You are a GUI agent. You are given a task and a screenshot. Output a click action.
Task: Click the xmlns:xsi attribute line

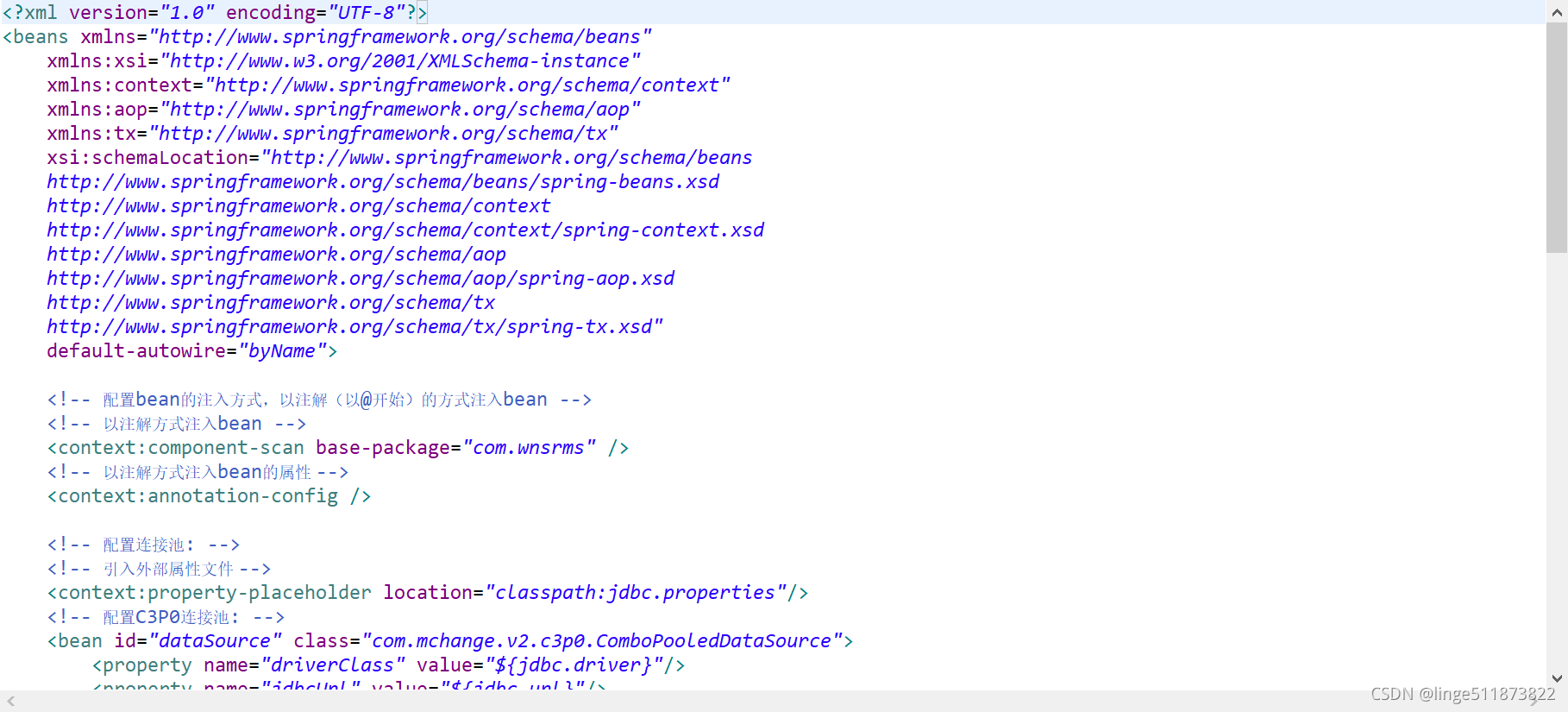pos(343,61)
